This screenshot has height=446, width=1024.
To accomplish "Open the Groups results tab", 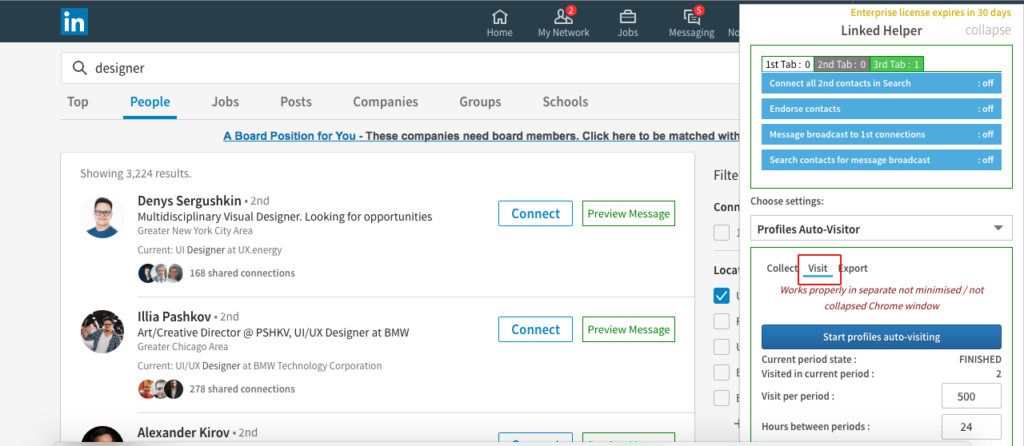I will 480,102.
